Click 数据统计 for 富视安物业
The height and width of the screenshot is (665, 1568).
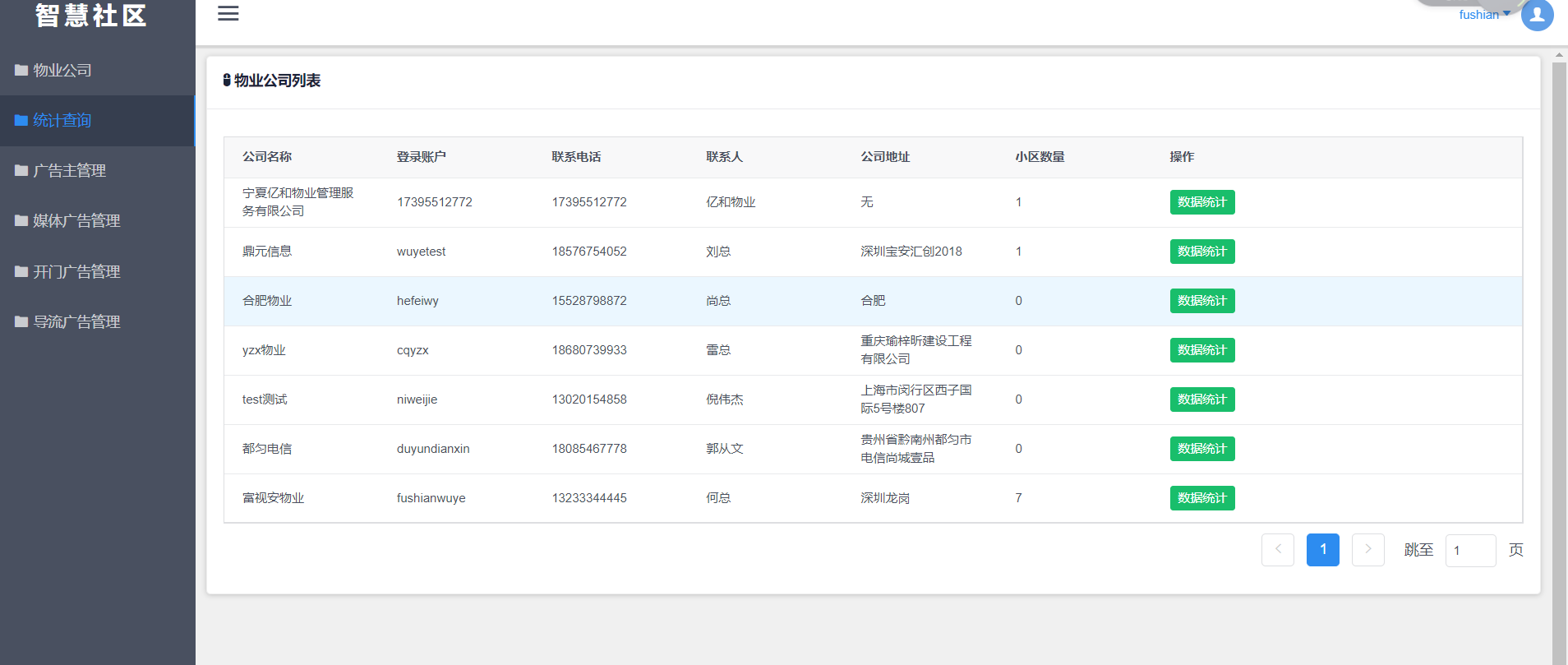tap(1202, 498)
